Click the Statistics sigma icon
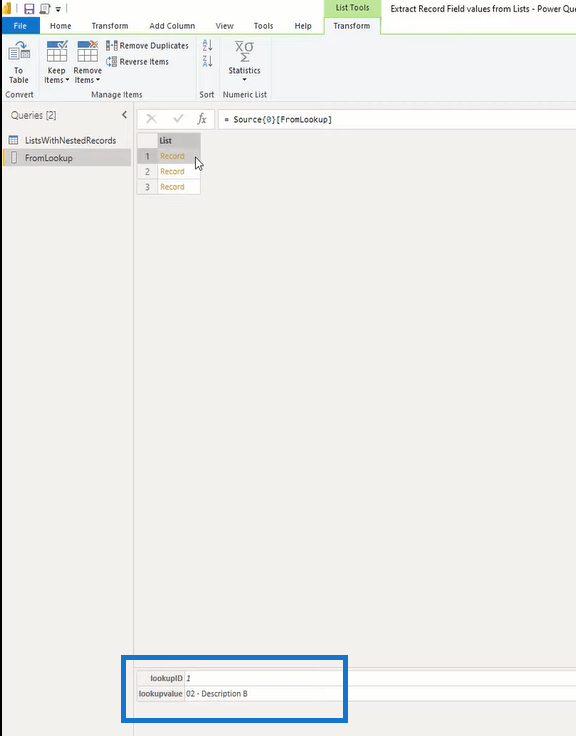576x736 pixels. (x=244, y=52)
